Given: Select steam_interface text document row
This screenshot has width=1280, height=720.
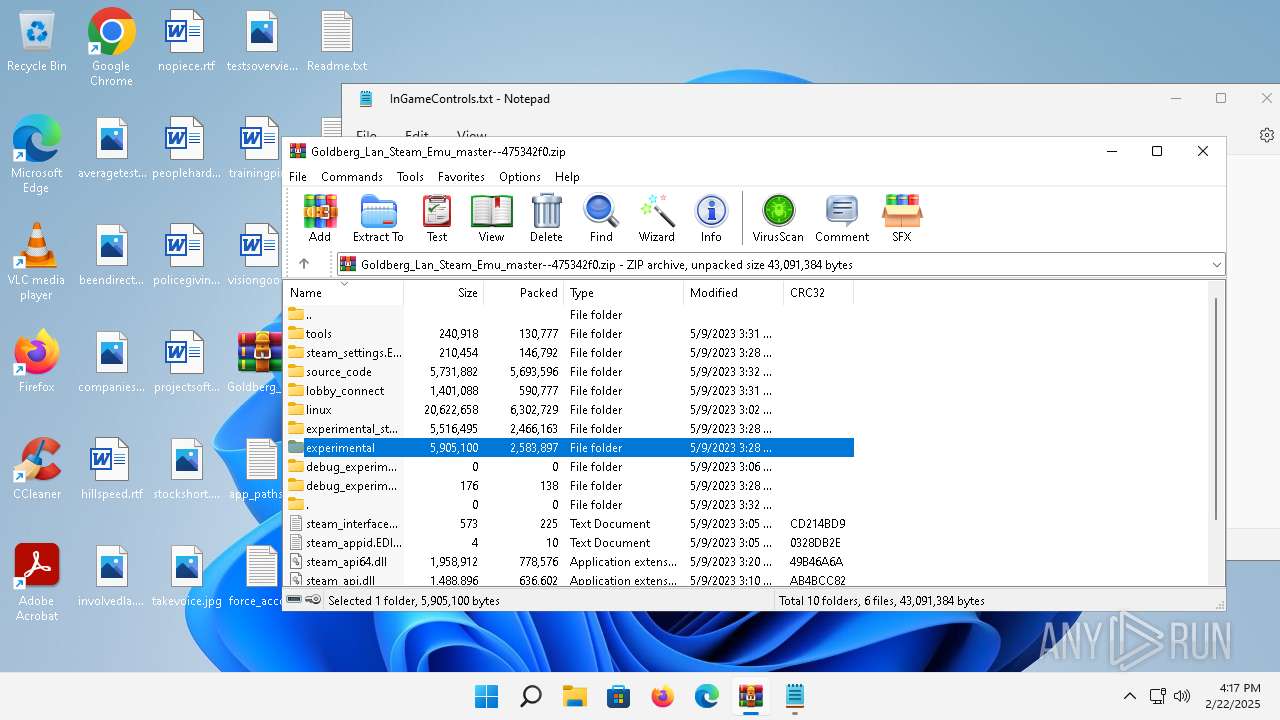Looking at the screenshot, I should pos(569,523).
